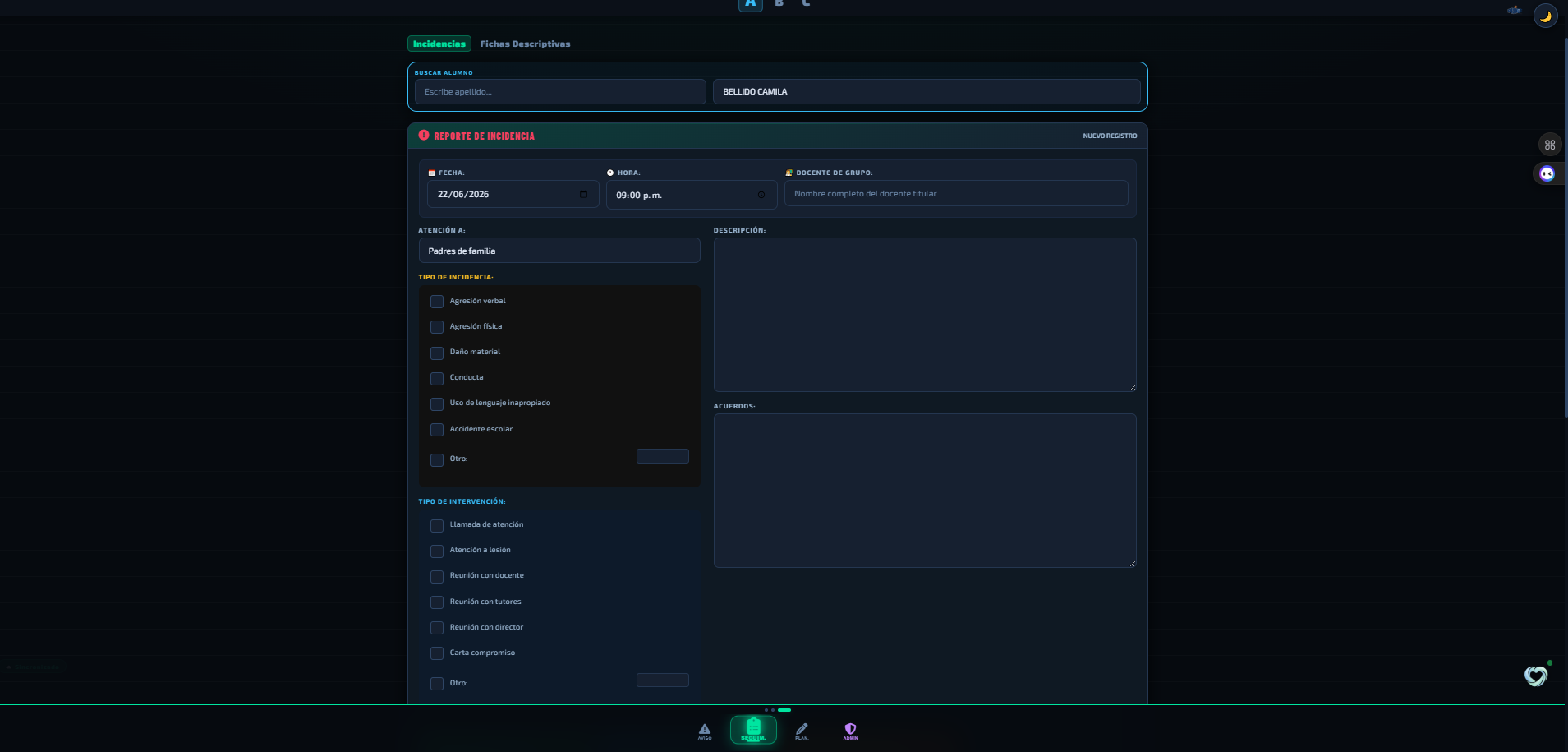
Task: Click the Descripción text area
Action: [x=925, y=315]
